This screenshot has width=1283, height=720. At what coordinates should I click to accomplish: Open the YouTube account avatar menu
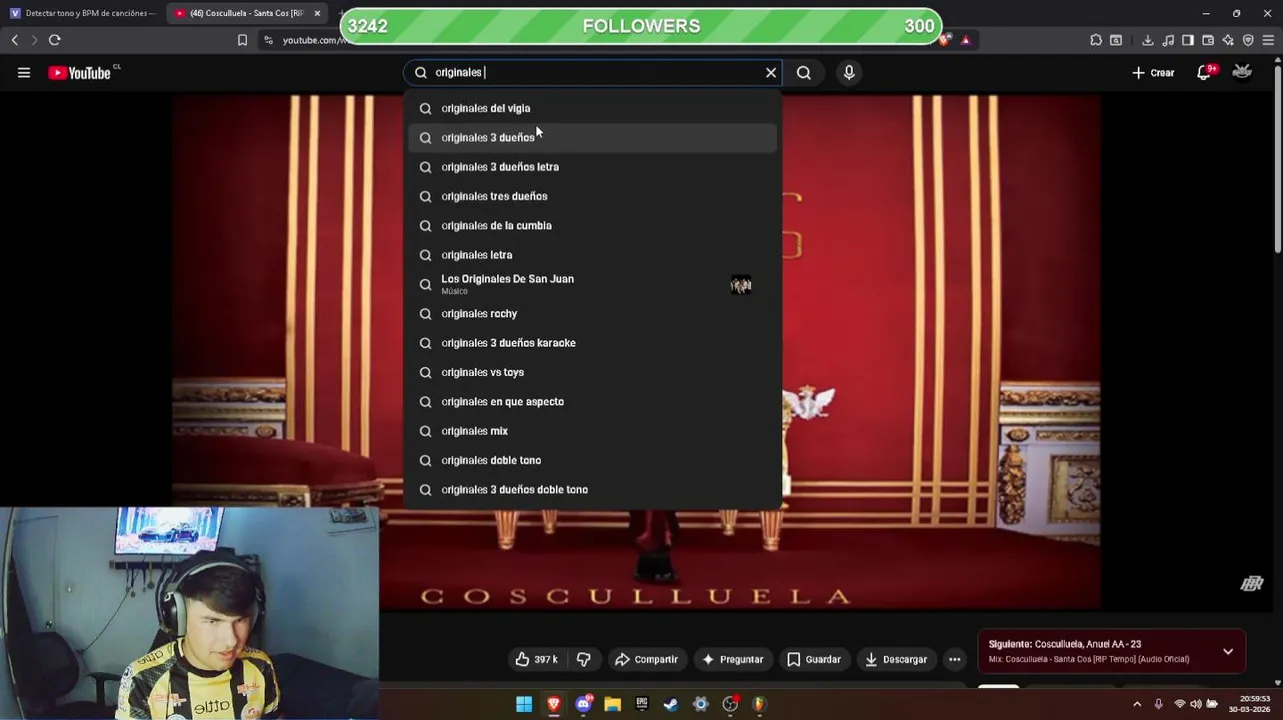coord(1242,72)
